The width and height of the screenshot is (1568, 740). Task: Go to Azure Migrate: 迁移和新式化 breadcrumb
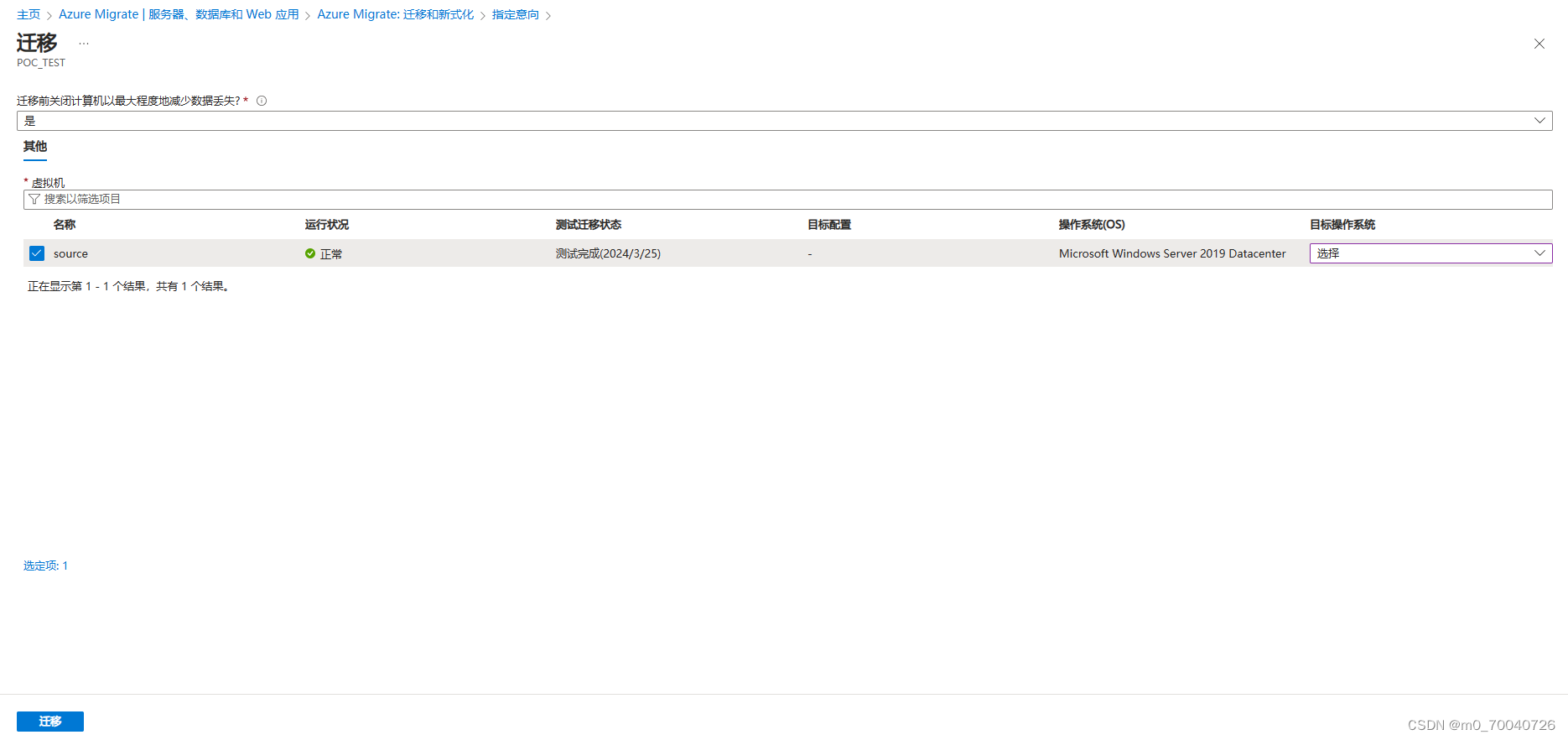click(395, 15)
